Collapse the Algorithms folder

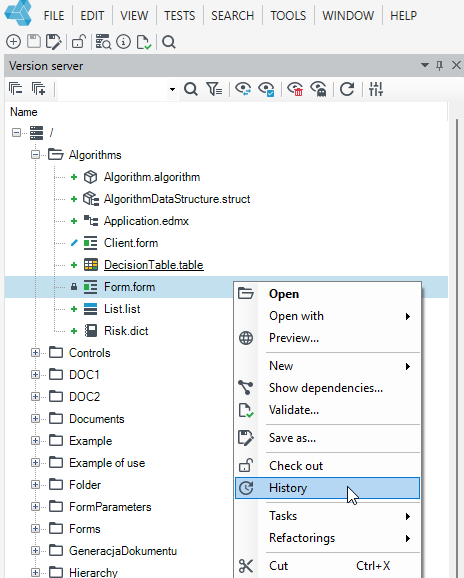(x=35, y=154)
